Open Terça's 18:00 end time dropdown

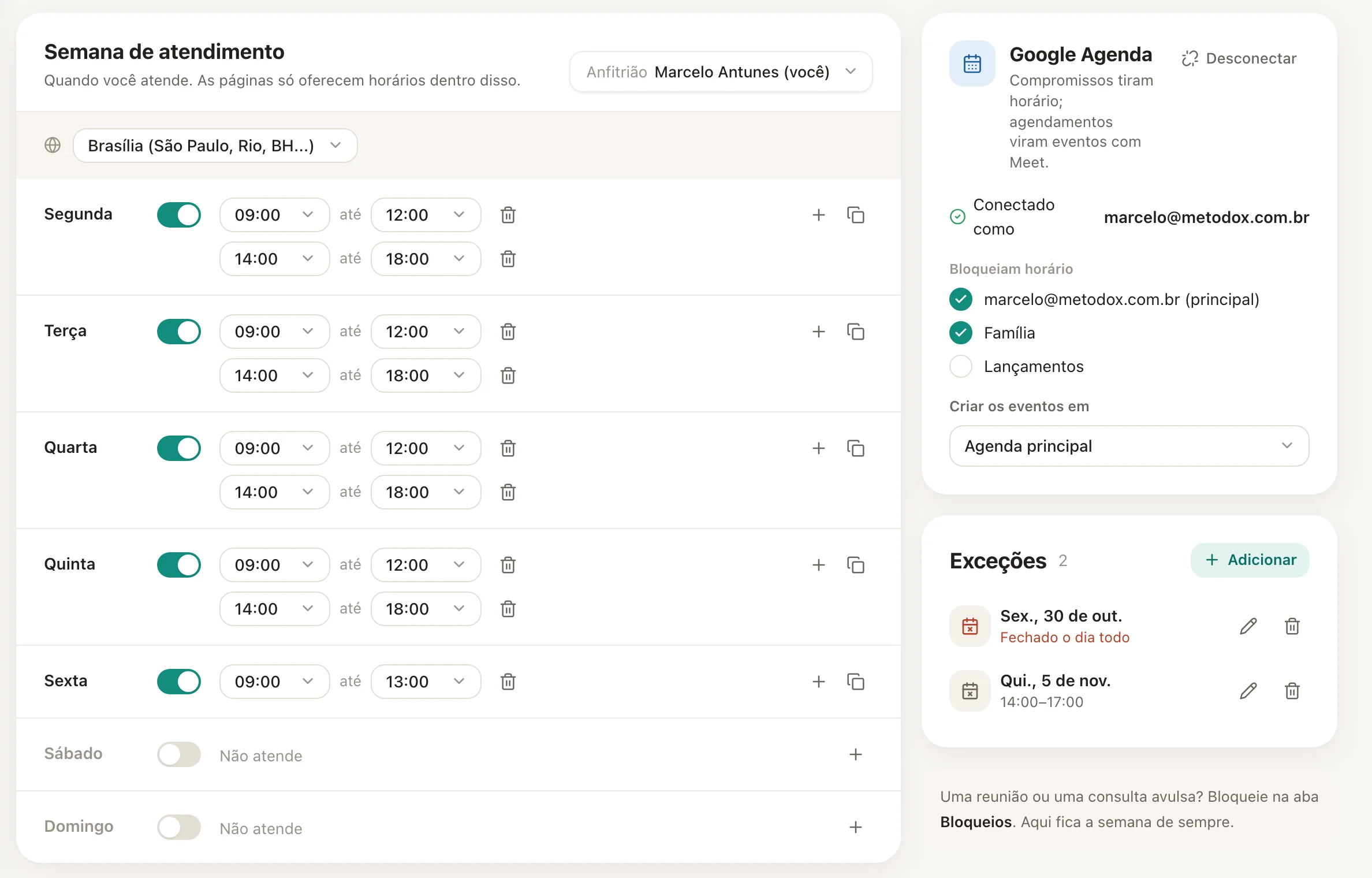(426, 375)
